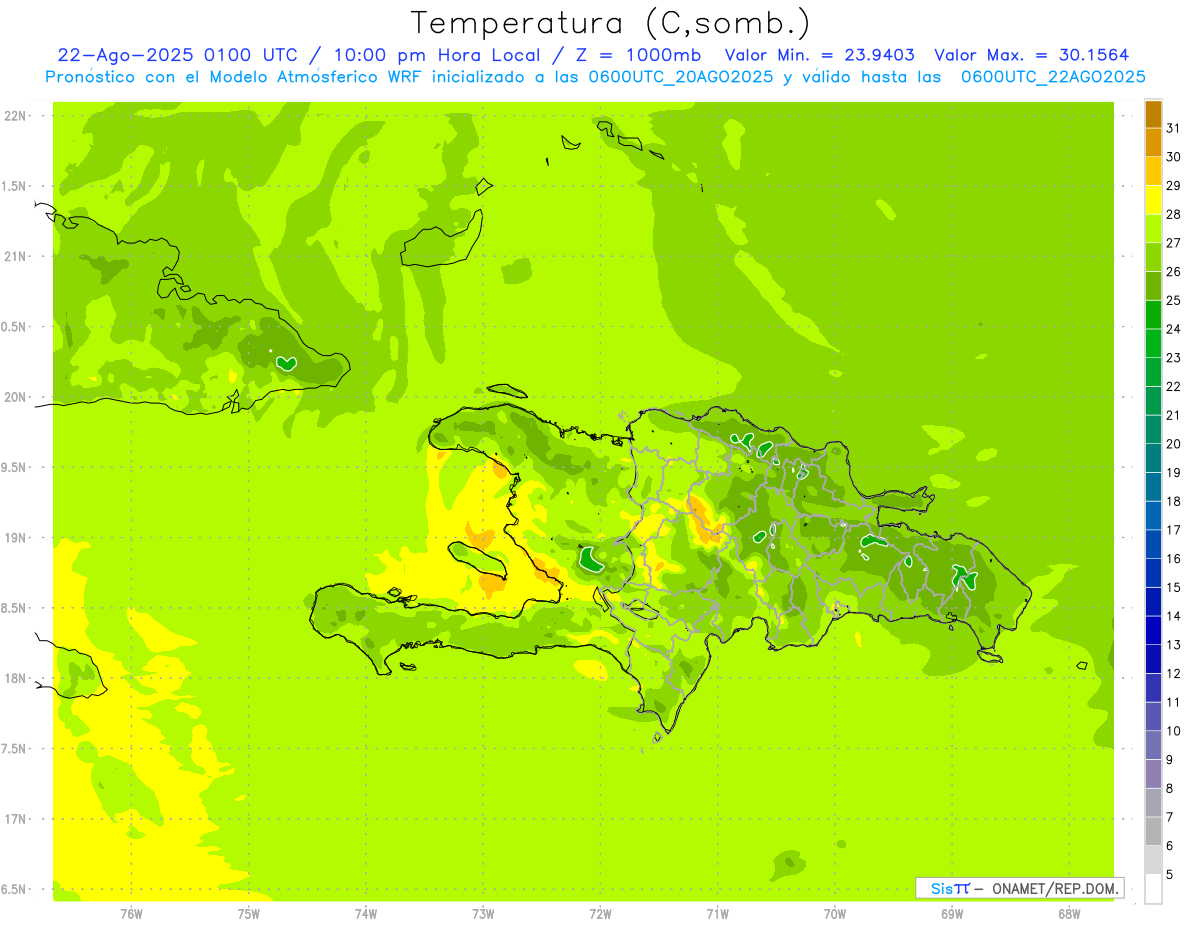Click the 7.5N latitude axis label

(15, 749)
